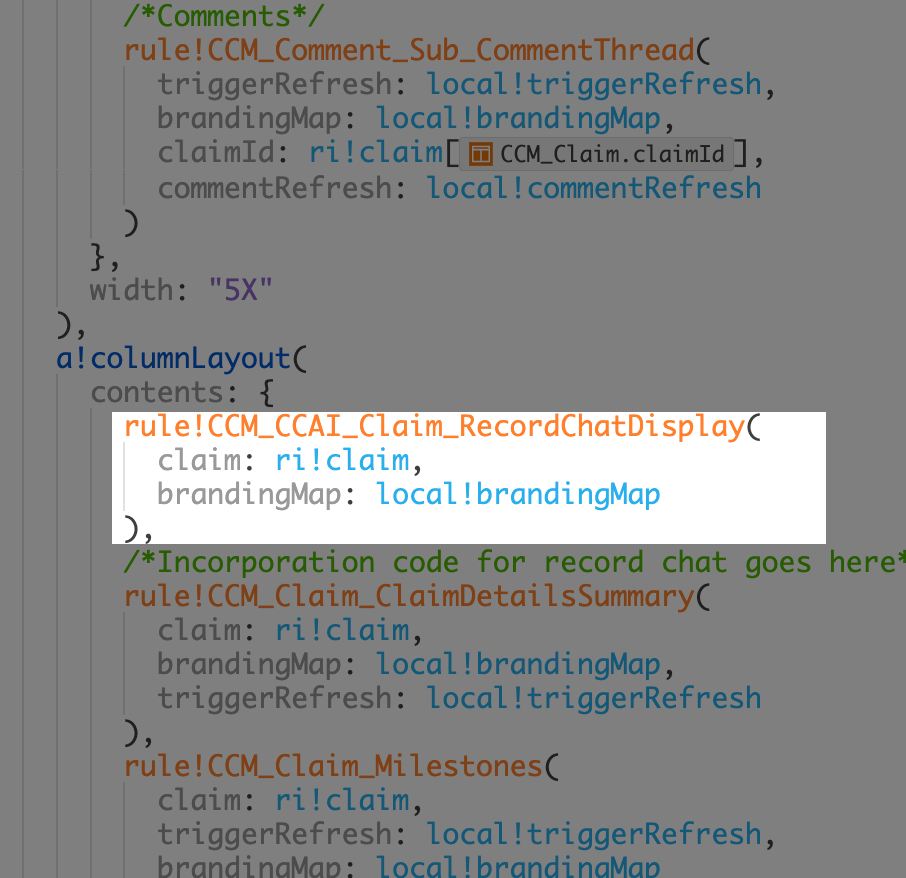Click brandingMap parameter in RecordChatDisplay rule
The height and width of the screenshot is (878, 906).
coord(250,494)
